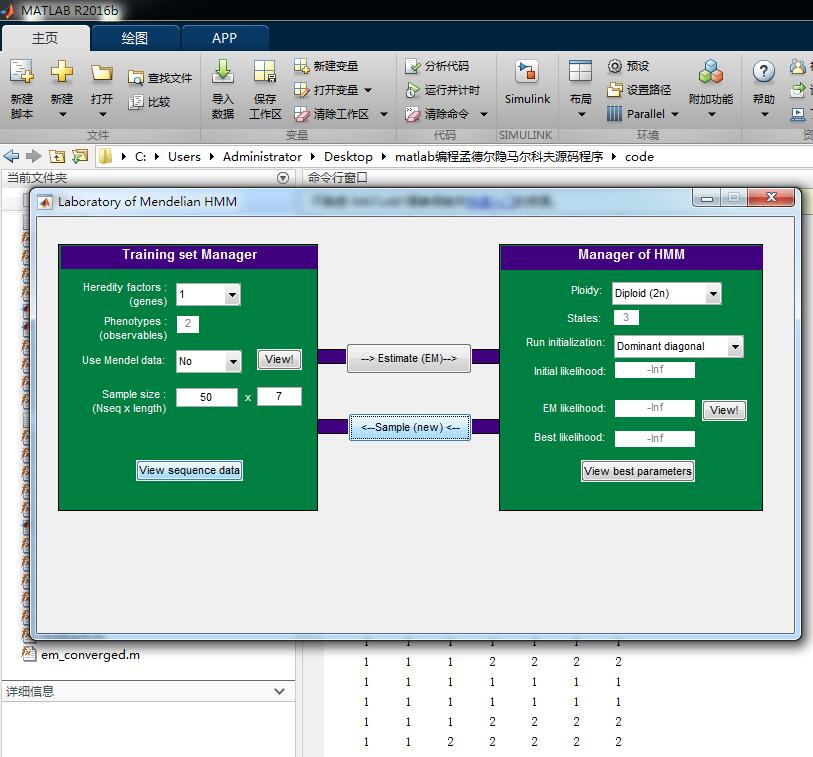Viewport: 813px width, 757px height.
Task: Click the Open (打开) folder icon
Action: [x=102, y=73]
